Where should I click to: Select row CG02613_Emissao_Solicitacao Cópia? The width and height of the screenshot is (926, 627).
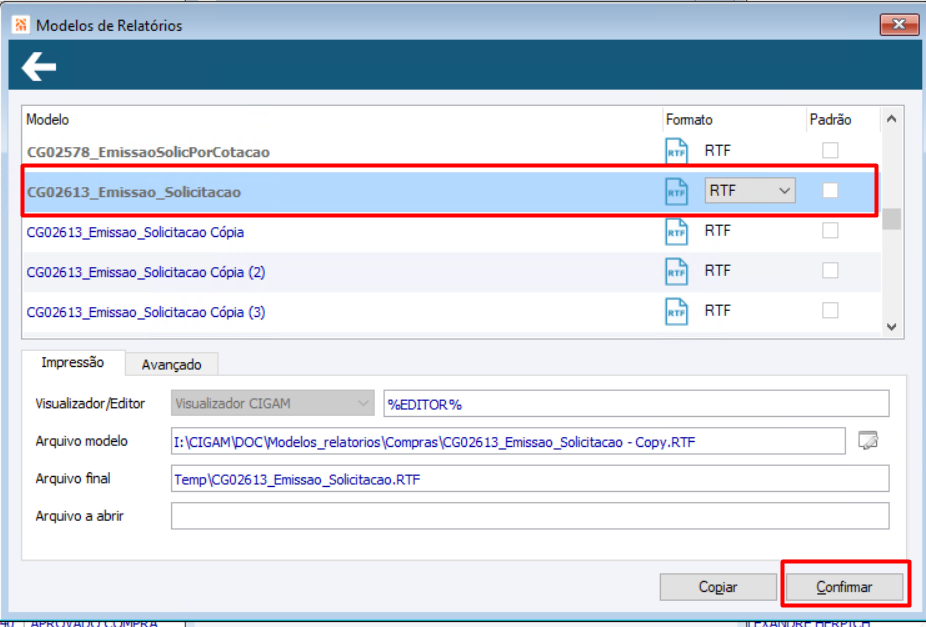coord(452,232)
